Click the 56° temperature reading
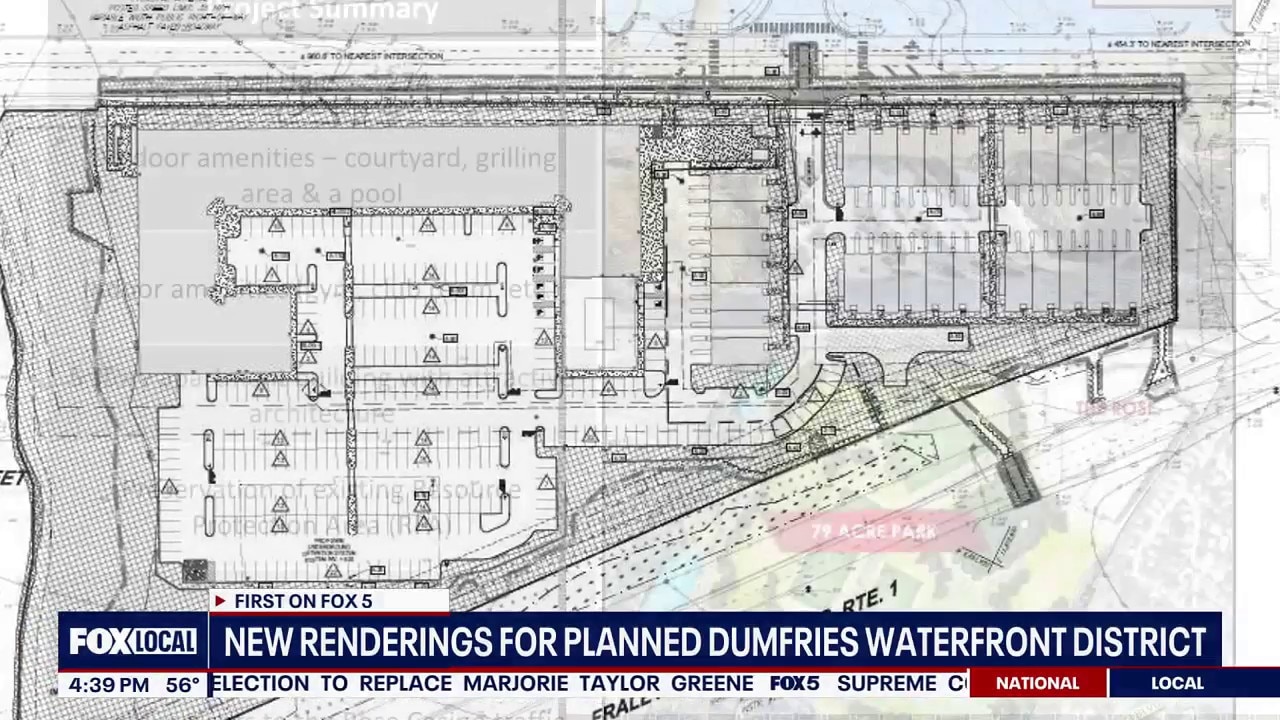Image resolution: width=1280 pixels, height=720 pixels. tap(183, 685)
